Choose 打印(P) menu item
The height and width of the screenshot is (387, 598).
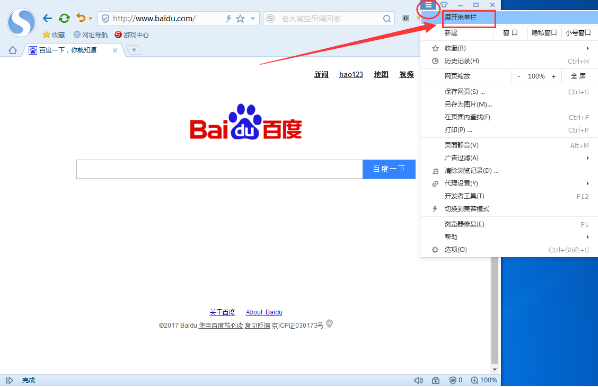[x=509, y=130]
